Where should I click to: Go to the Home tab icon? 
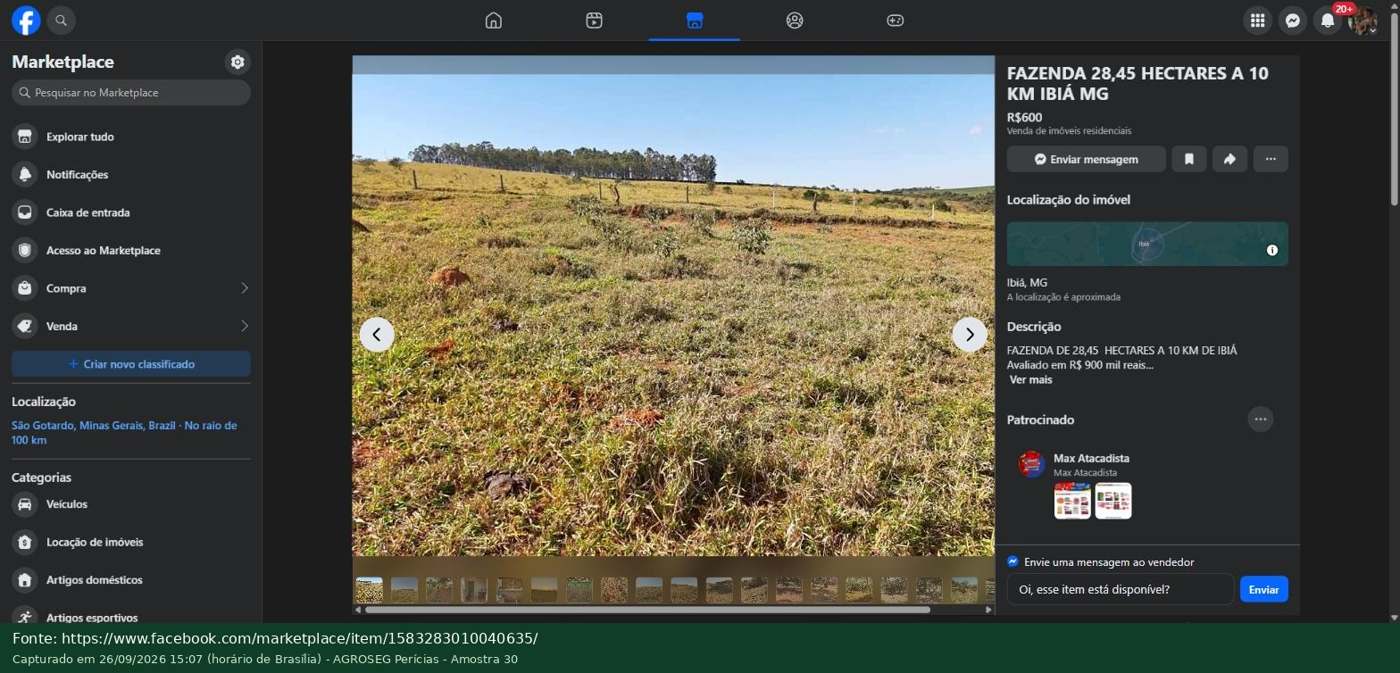[493, 20]
